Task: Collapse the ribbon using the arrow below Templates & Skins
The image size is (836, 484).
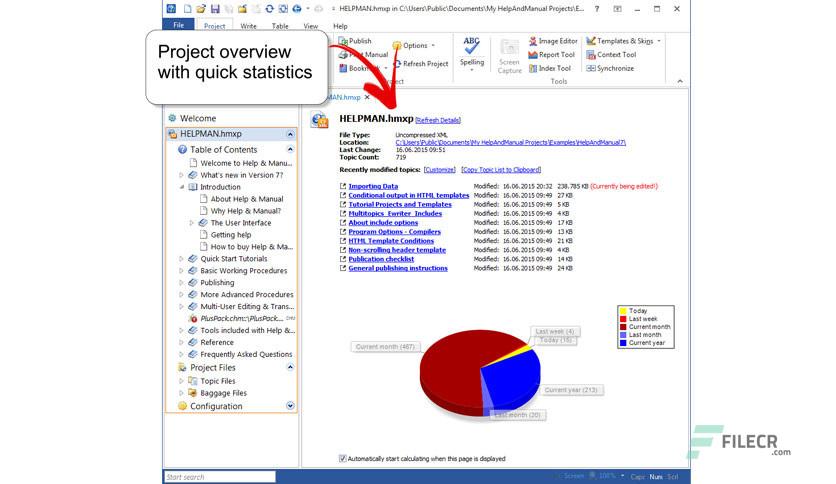Action: click(680, 81)
